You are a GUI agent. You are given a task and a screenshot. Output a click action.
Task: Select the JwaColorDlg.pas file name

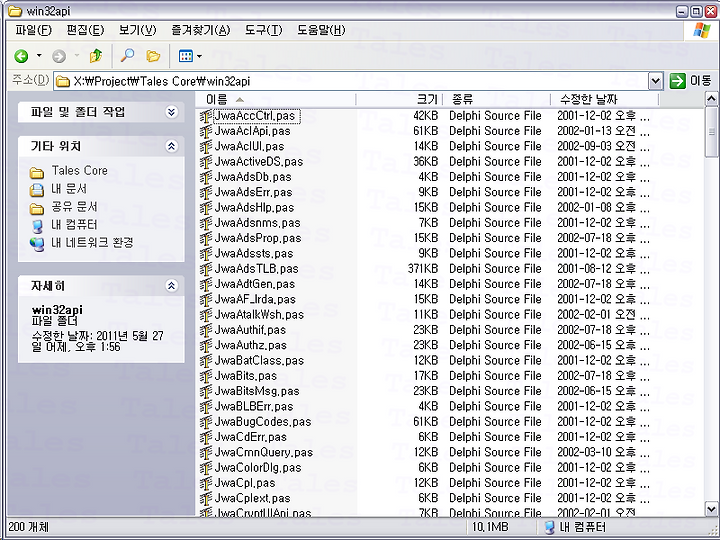[258, 467]
